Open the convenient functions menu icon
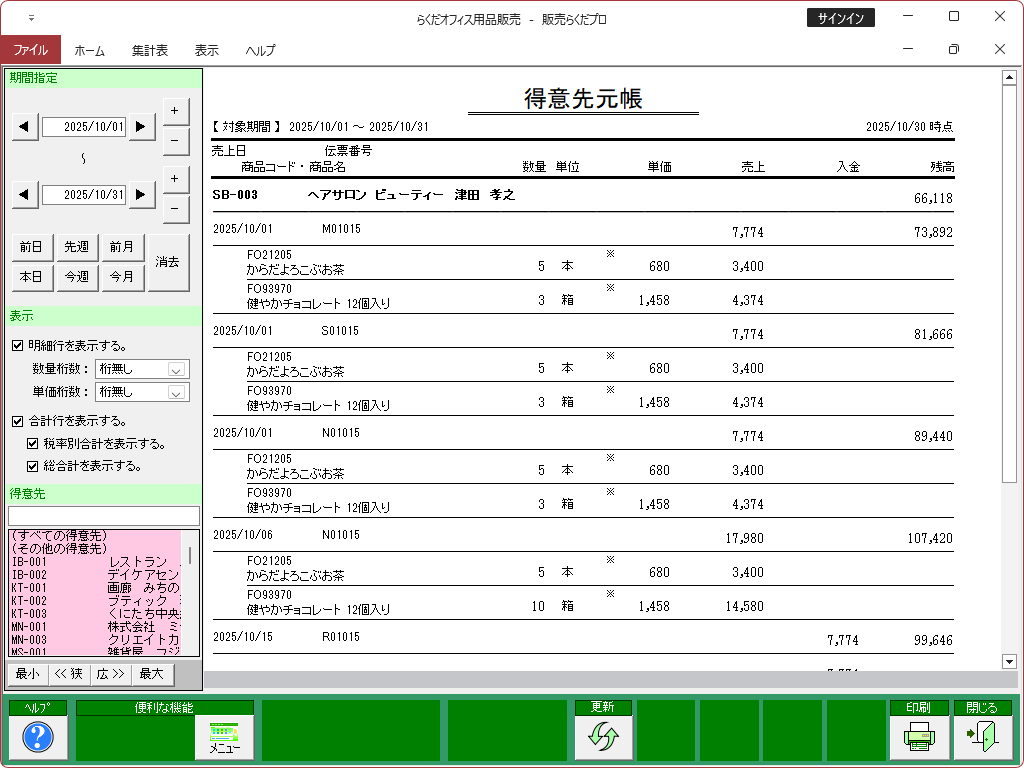 pyautogui.click(x=224, y=738)
